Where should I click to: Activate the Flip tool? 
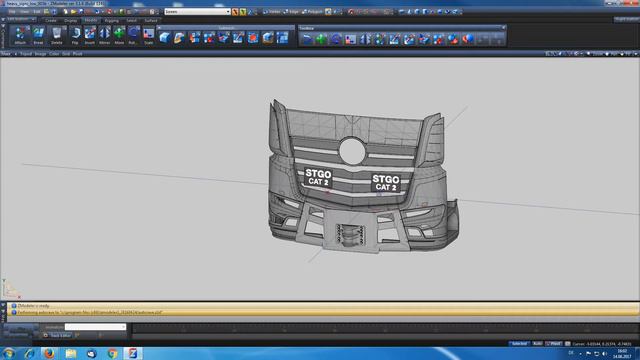[75, 35]
